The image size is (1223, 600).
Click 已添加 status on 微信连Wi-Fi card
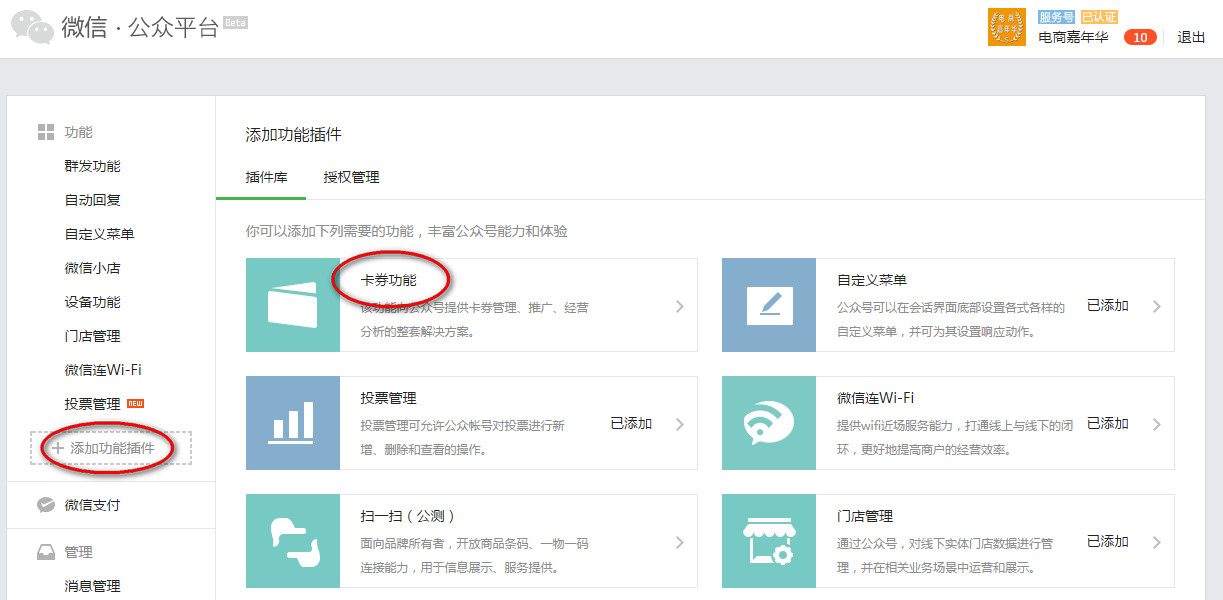1108,424
